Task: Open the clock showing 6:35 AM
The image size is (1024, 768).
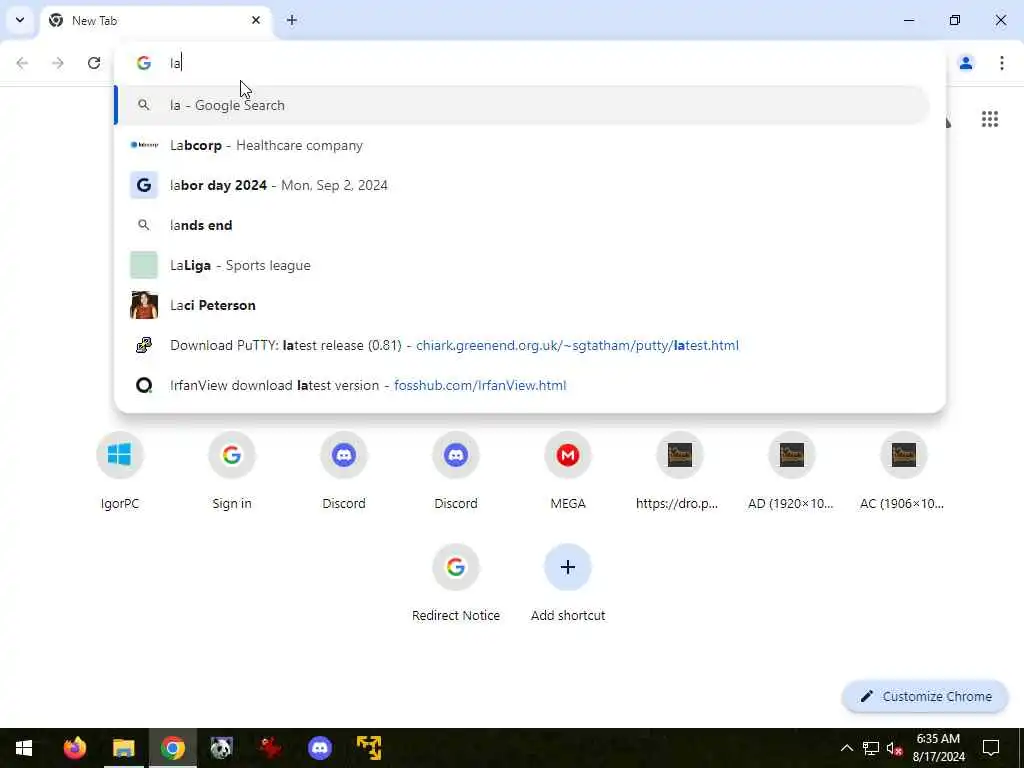Action: 938,748
